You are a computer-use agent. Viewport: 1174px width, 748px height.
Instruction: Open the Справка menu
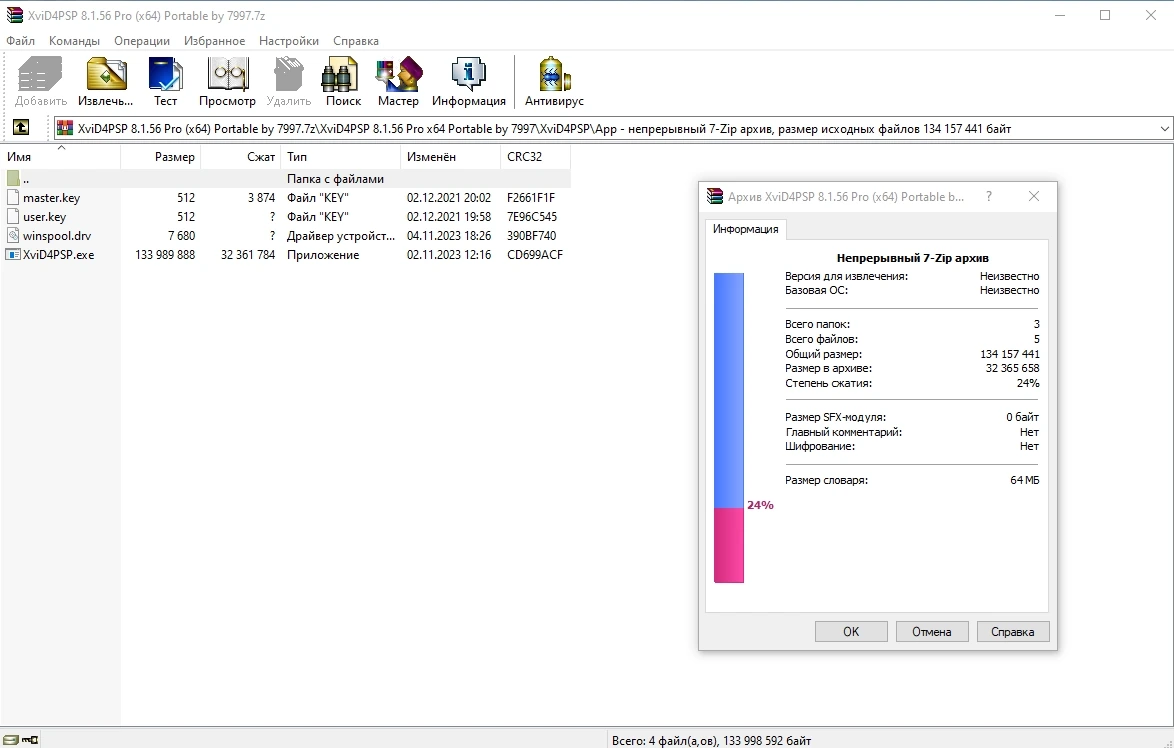click(356, 40)
